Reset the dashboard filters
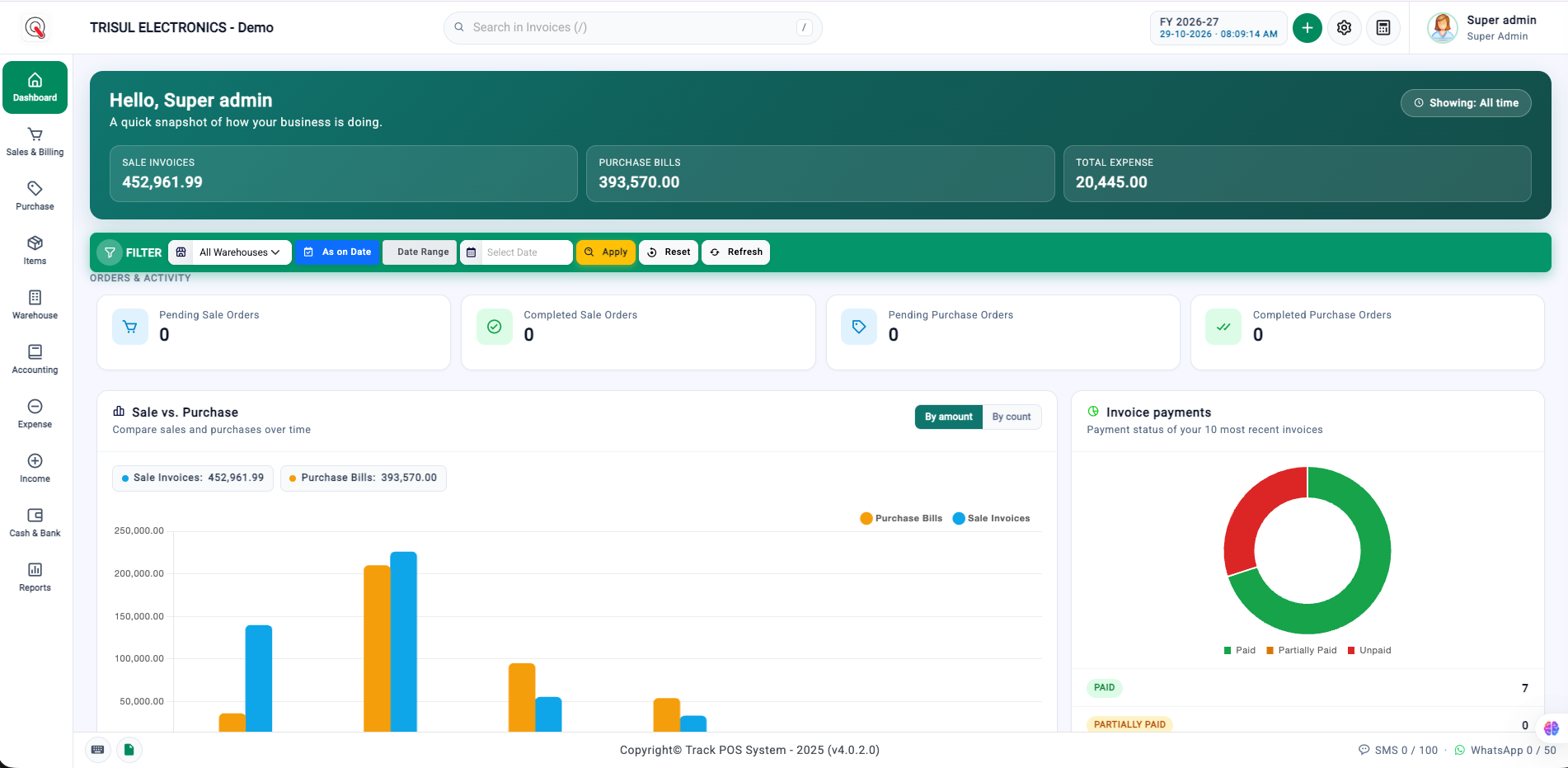The width and height of the screenshot is (1568, 768). click(669, 252)
